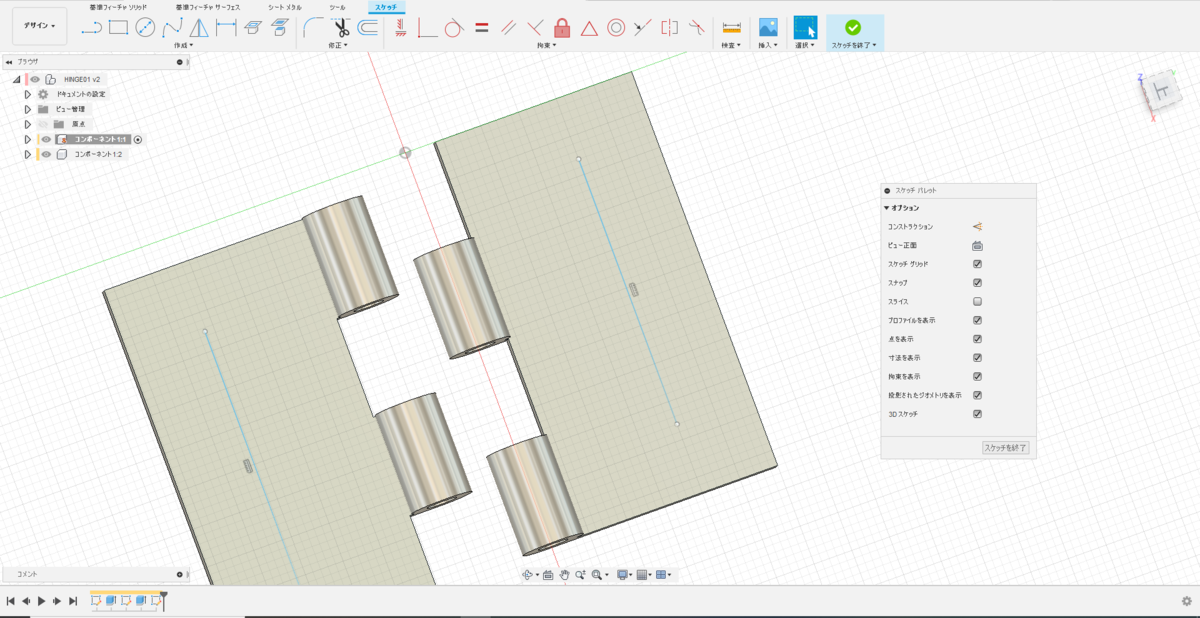The height and width of the screenshot is (618, 1200).
Task: Toggle the スケッチ グリッド checkbox
Action: pos(977,264)
